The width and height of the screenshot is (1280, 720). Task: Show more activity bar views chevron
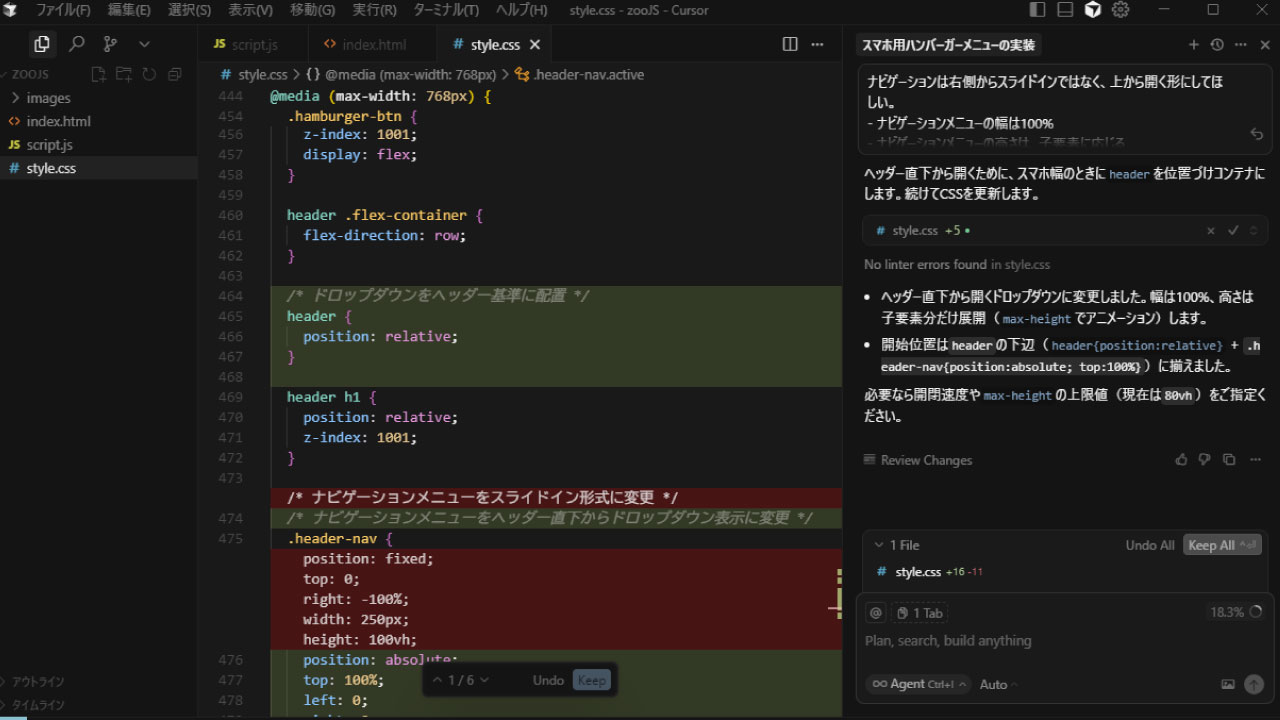pos(144,44)
